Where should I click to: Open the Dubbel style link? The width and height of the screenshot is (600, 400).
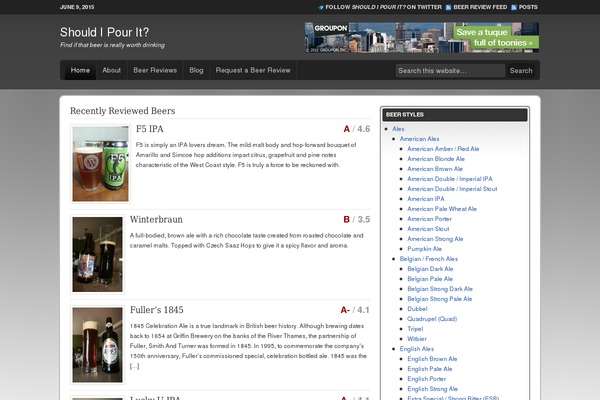coord(417,309)
